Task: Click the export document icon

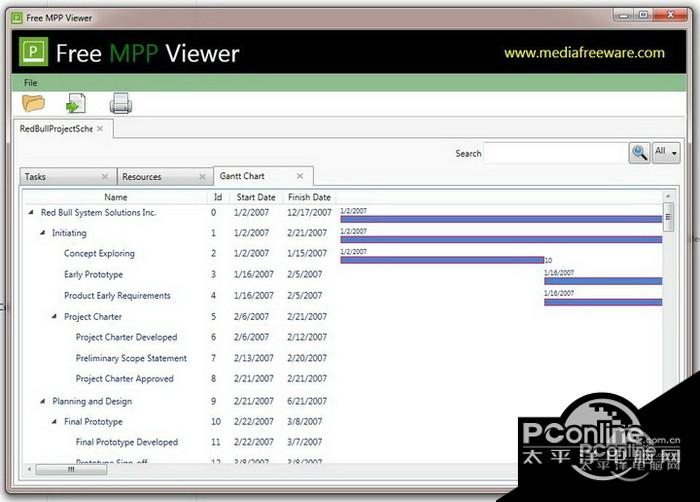Action: 75,103
